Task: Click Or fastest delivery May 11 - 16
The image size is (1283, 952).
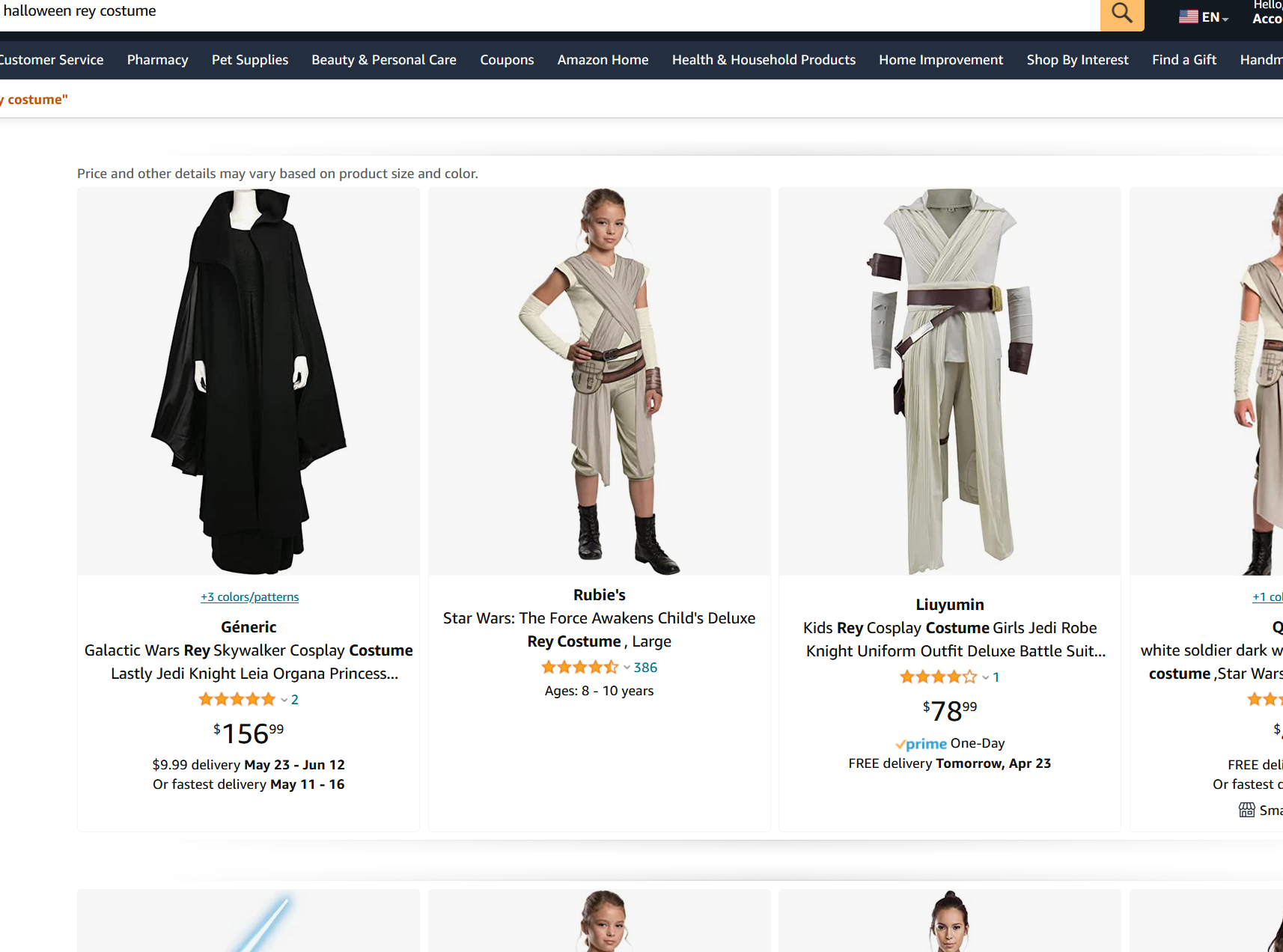Action: (249, 784)
